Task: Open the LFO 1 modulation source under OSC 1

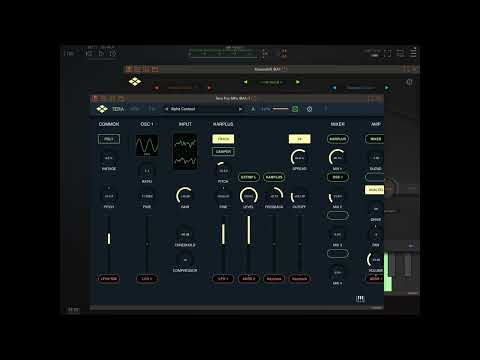Action: [147, 279]
